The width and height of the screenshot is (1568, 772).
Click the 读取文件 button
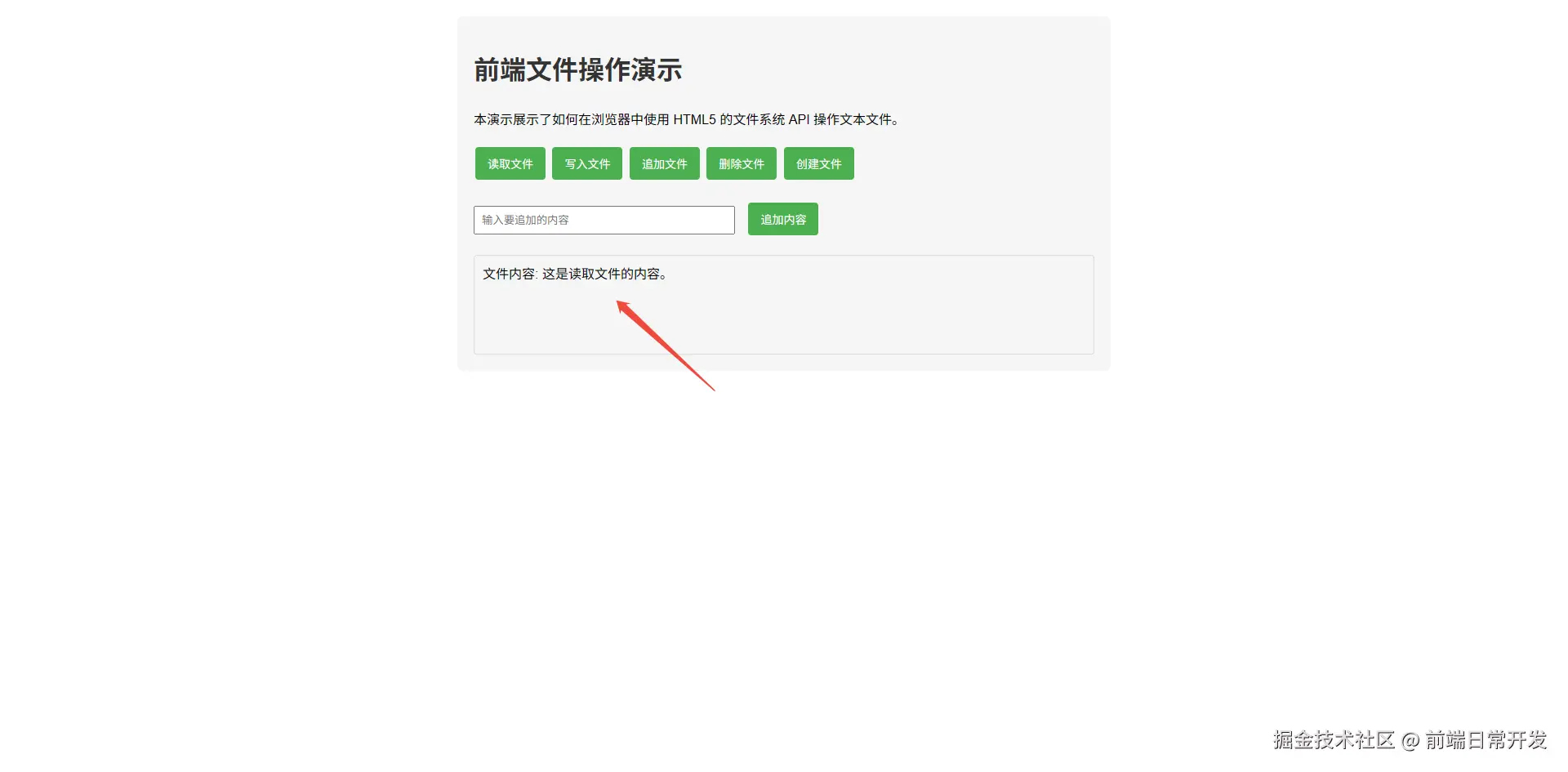pyautogui.click(x=510, y=163)
